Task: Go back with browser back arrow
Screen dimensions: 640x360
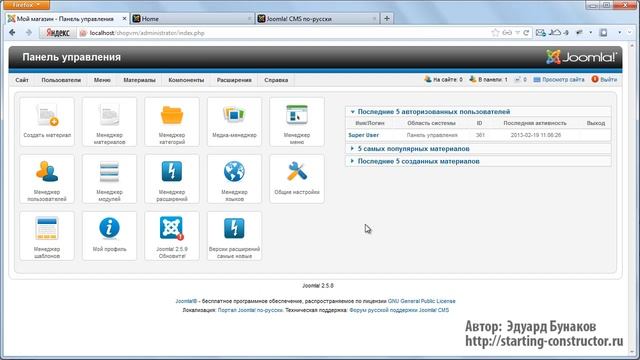Action: click(x=12, y=33)
